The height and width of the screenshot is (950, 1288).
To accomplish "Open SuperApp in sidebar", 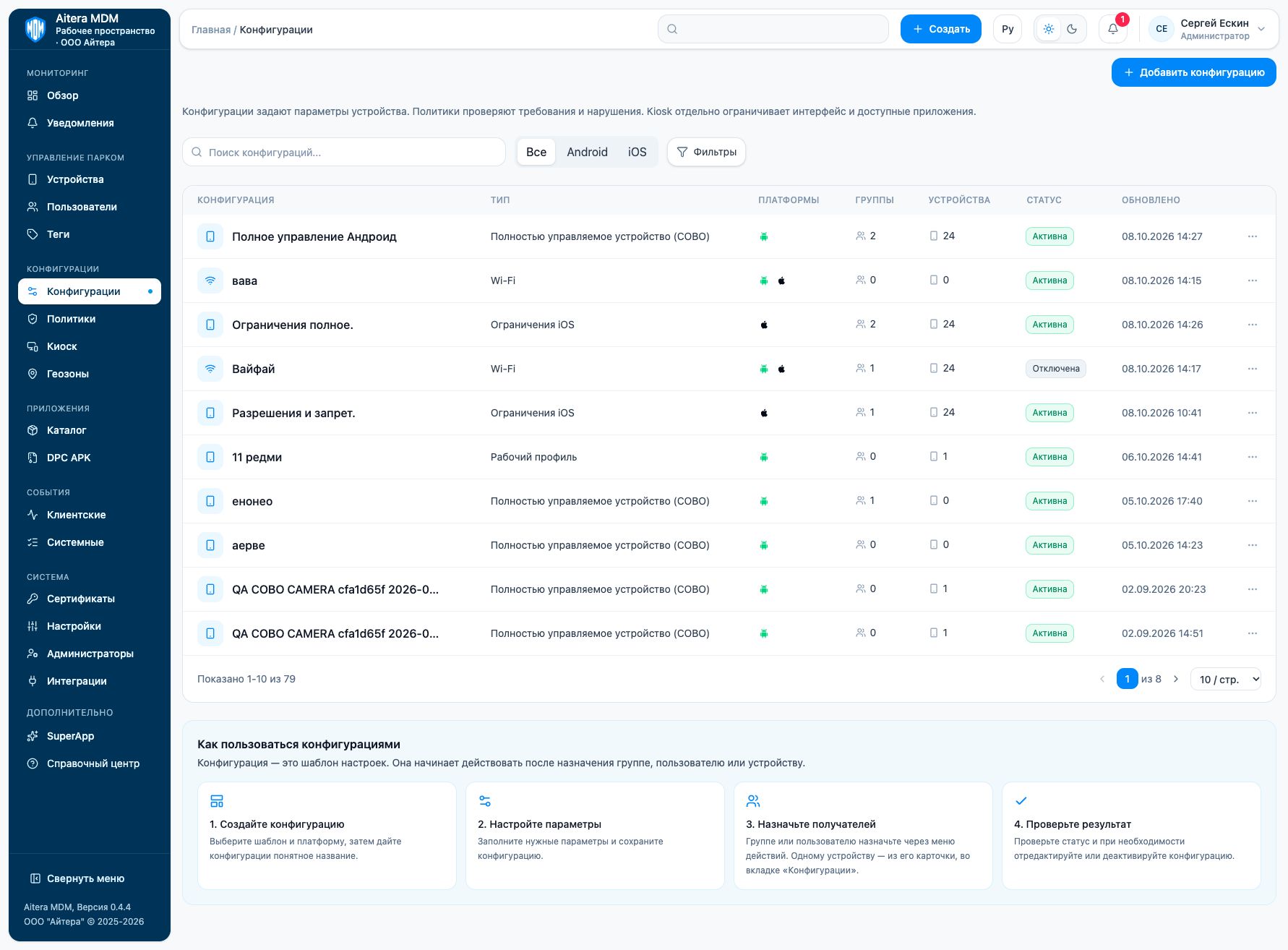I will pos(90,736).
